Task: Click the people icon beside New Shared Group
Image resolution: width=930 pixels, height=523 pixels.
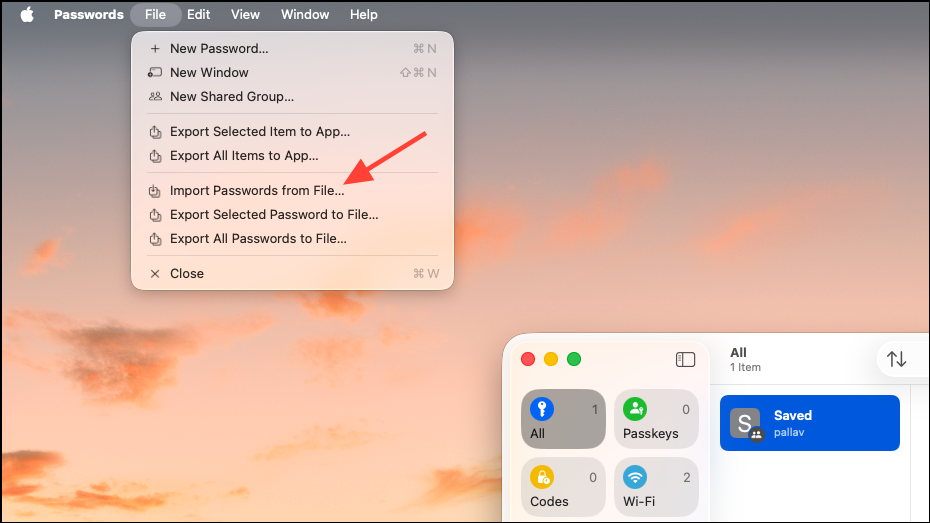Action: (x=155, y=96)
